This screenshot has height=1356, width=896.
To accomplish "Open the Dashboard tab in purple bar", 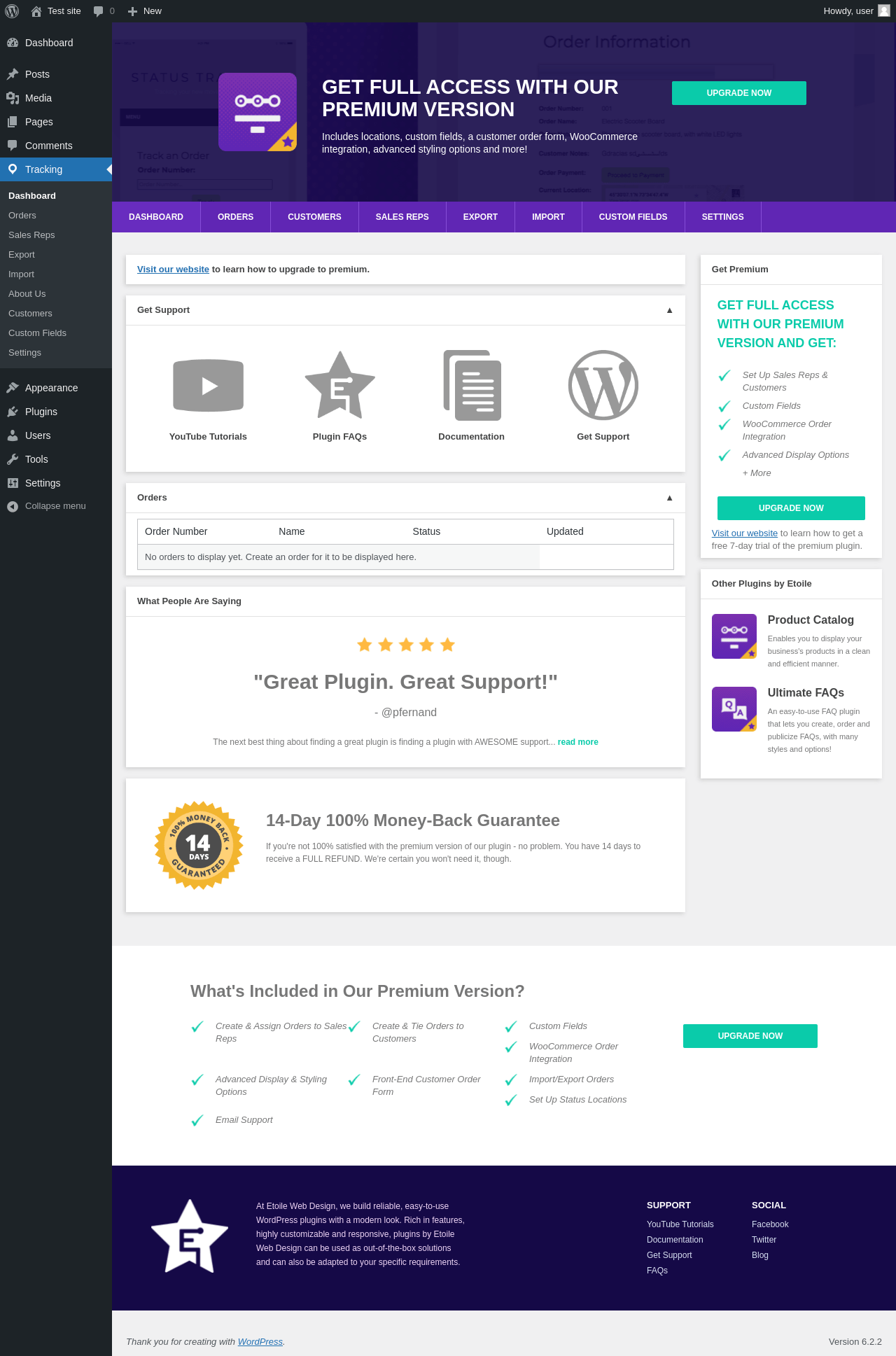I will click(x=156, y=217).
